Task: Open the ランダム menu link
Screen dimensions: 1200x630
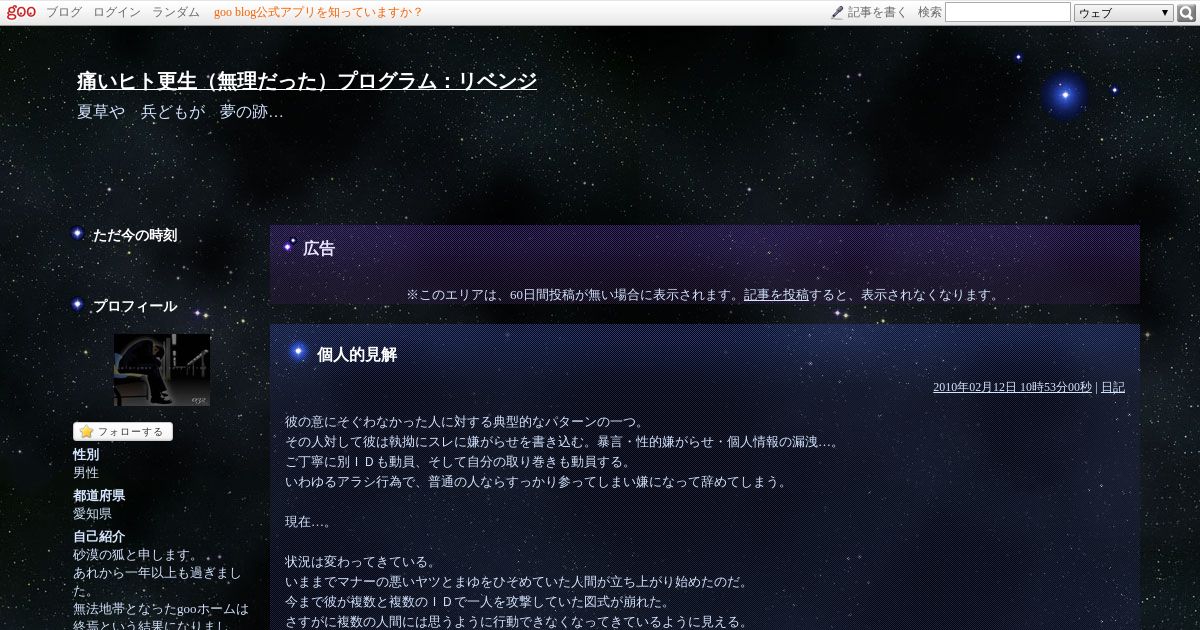Action: pos(176,12)
